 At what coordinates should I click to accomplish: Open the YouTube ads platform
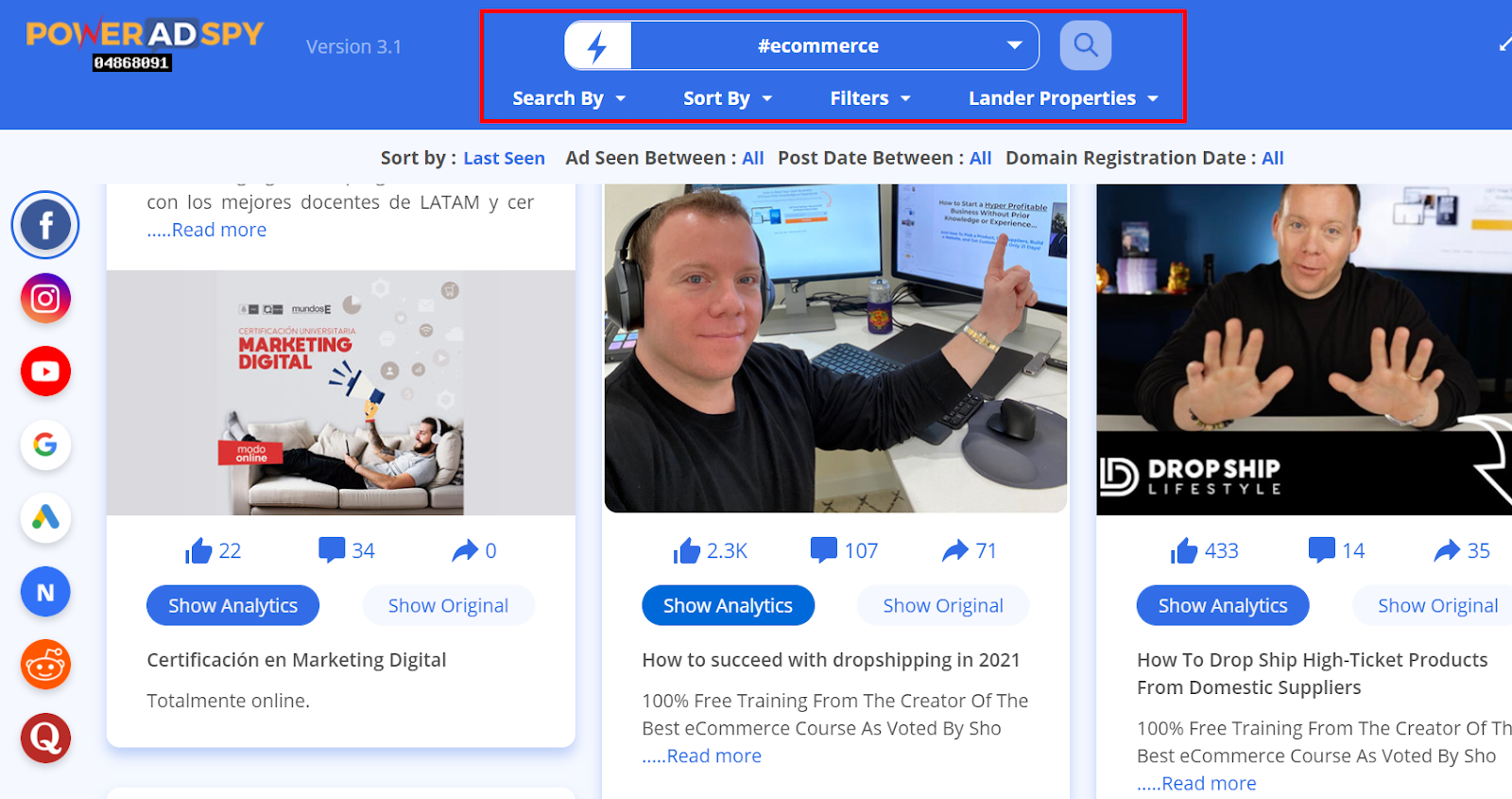point(45,372)
